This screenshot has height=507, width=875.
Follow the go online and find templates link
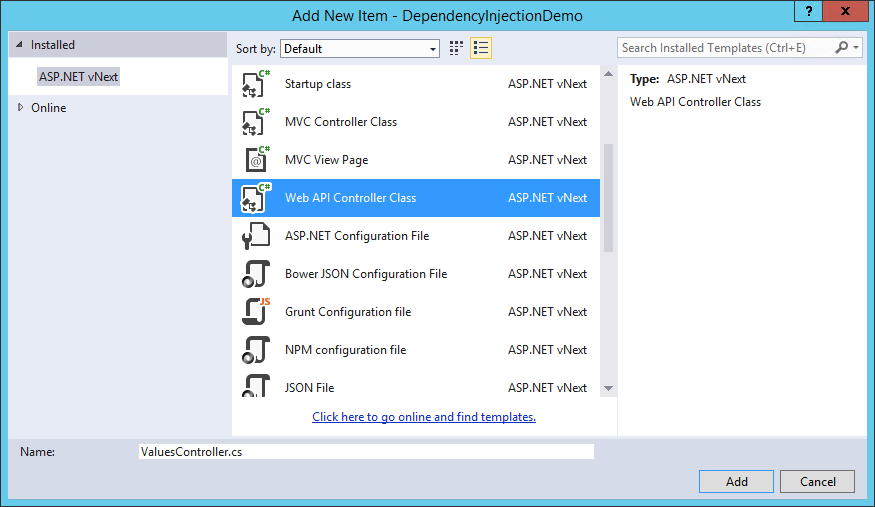424,417
